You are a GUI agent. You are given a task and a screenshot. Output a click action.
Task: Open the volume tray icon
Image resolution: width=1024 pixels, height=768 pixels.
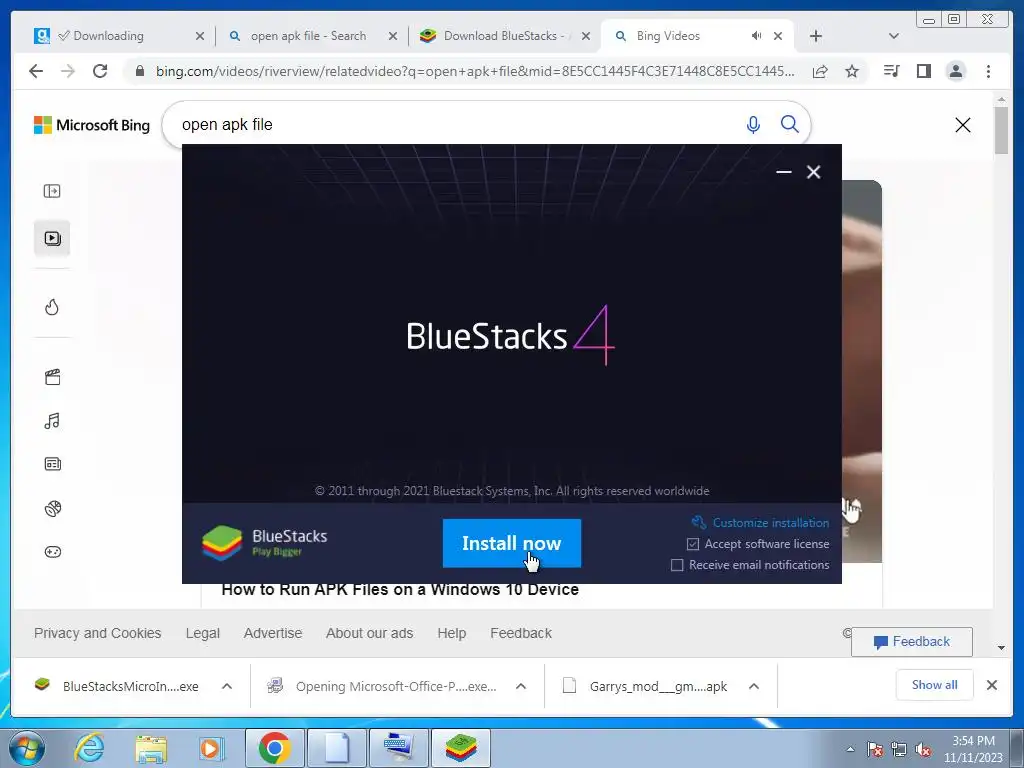(923, 750)
